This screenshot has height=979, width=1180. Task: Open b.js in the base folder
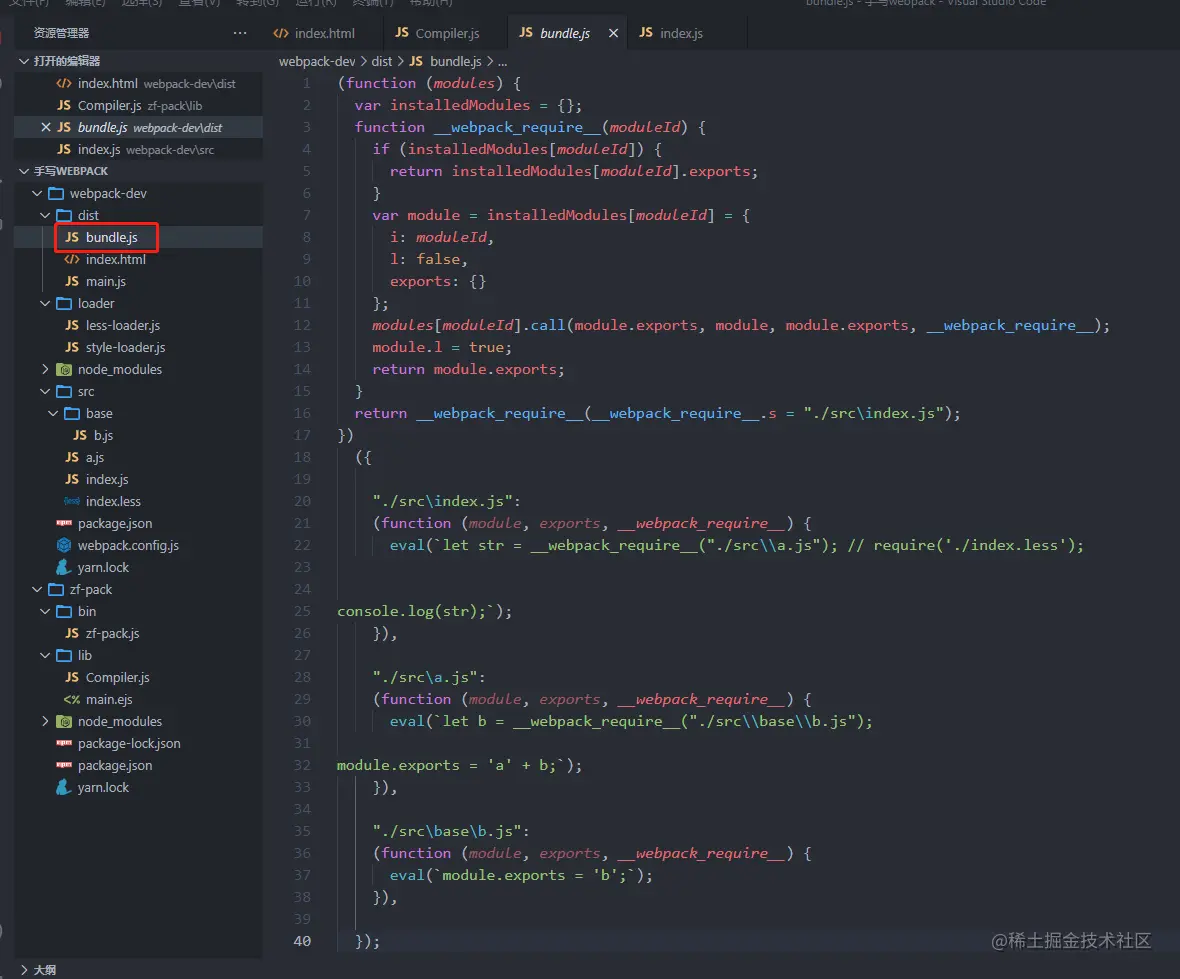tap(138, 435)
